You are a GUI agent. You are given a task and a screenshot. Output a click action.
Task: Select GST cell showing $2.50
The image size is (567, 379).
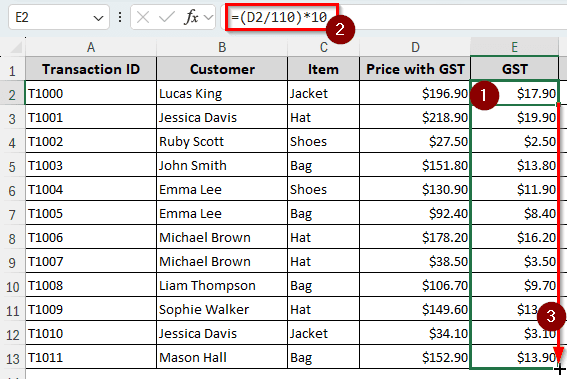(514, 141)
